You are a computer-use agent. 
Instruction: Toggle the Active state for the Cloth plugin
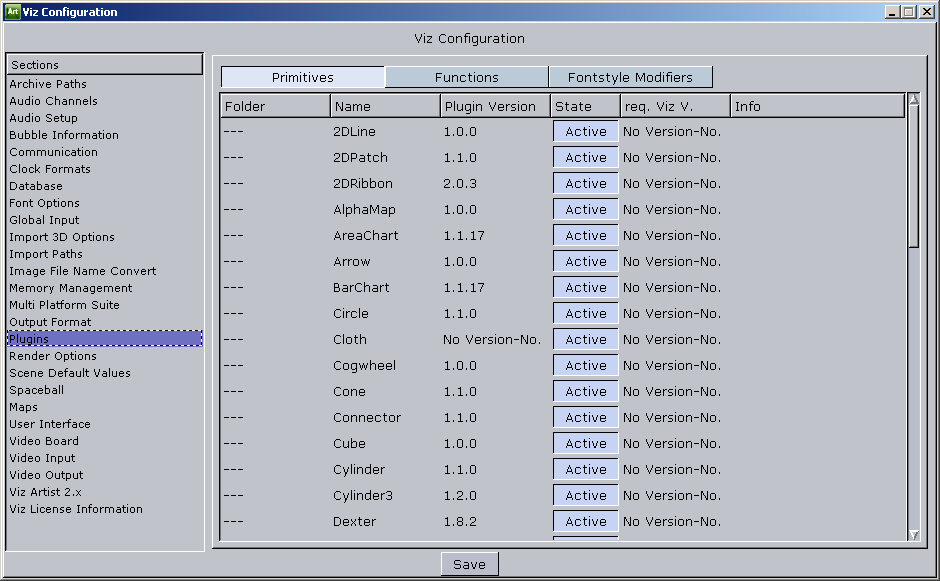(584, 339)
